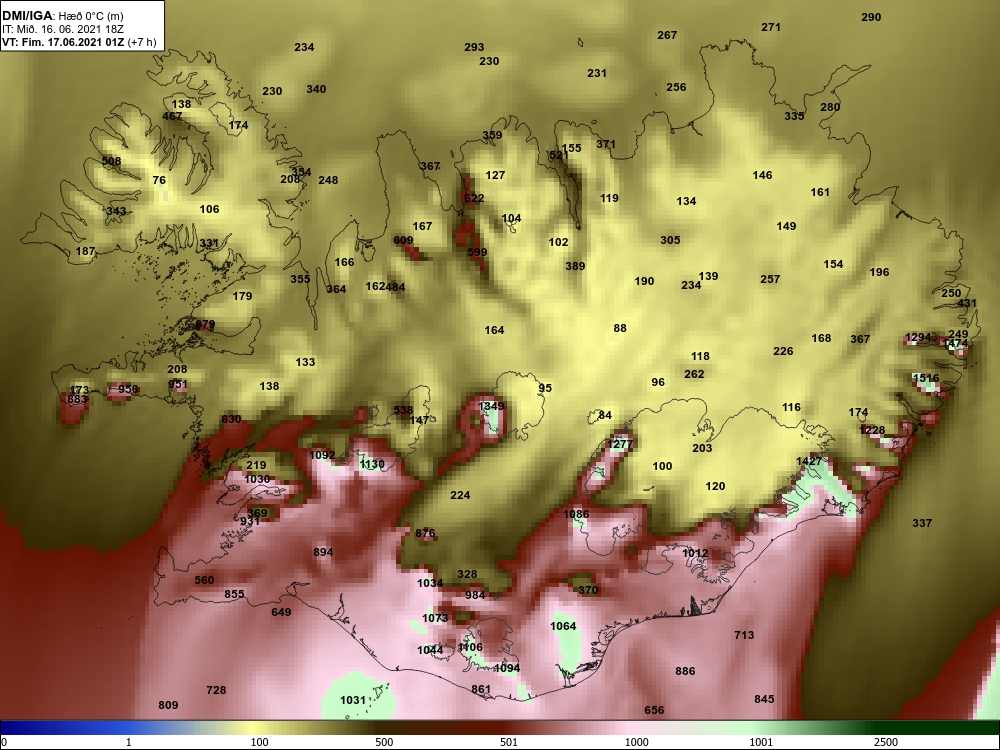Select the 1001 label on the color scale
Image resolution: width=1000 pixels, height=750 pixels.
(761, 742)
